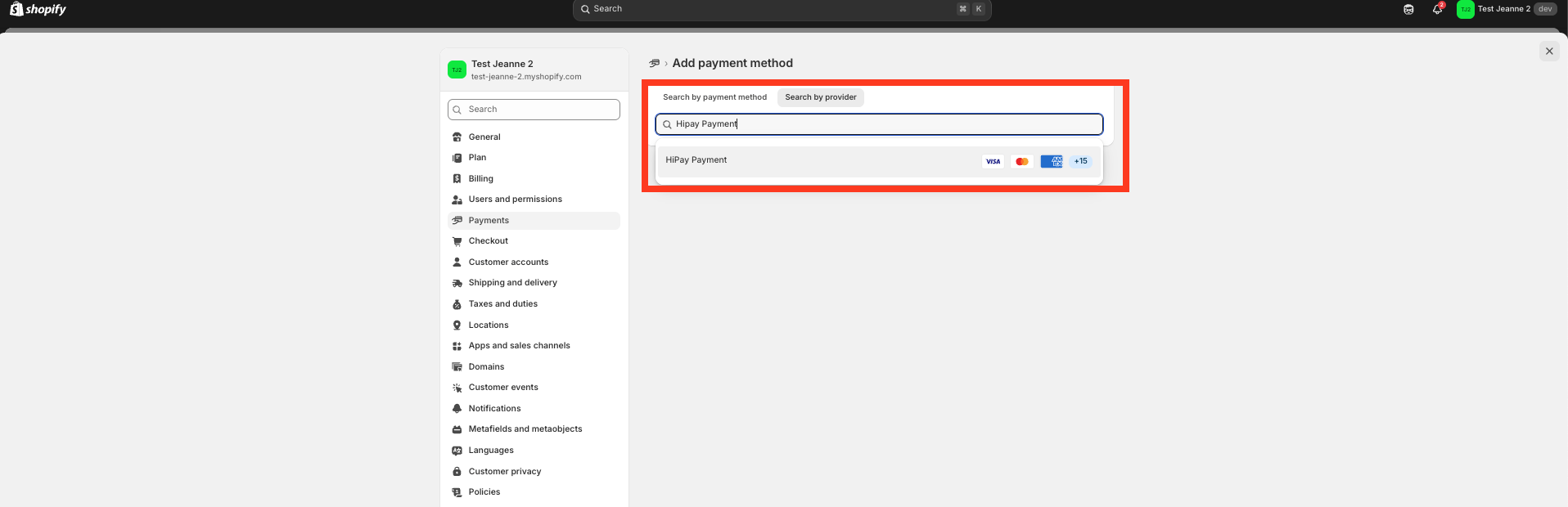Click the +15 more methods badge
Viewport: 1568px width, 507px height.
(x=1080, y=161)
